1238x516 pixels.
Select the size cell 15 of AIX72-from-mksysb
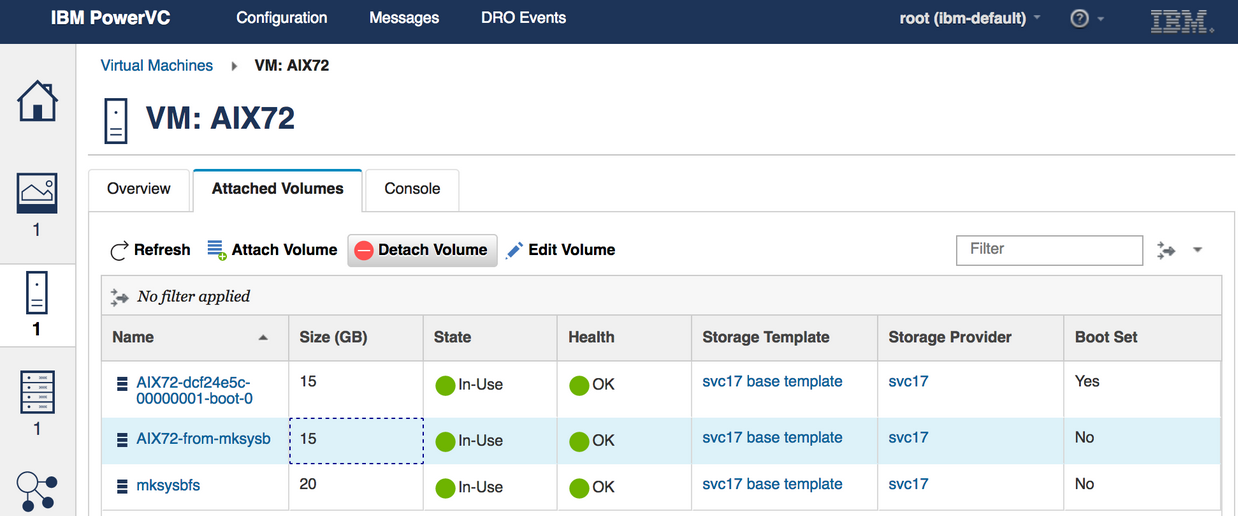click(x=356, y=441)
